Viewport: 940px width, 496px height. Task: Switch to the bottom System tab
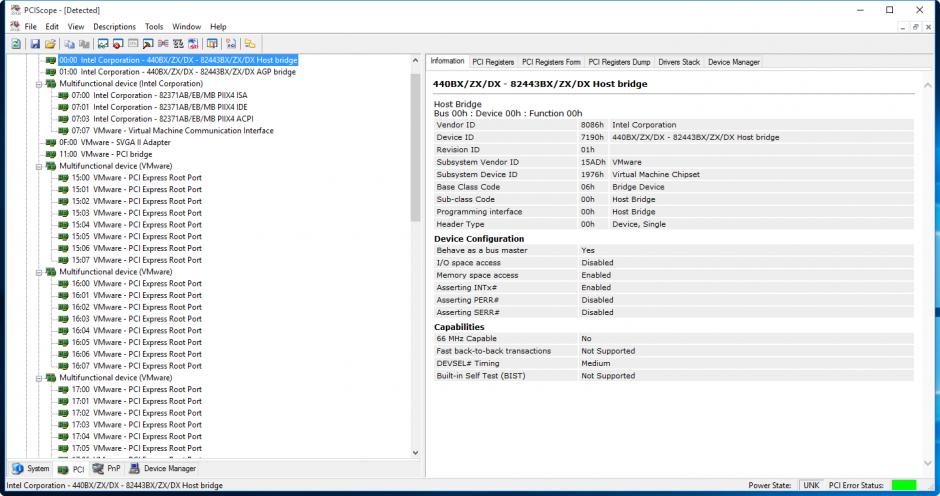[x=31, y=468]
